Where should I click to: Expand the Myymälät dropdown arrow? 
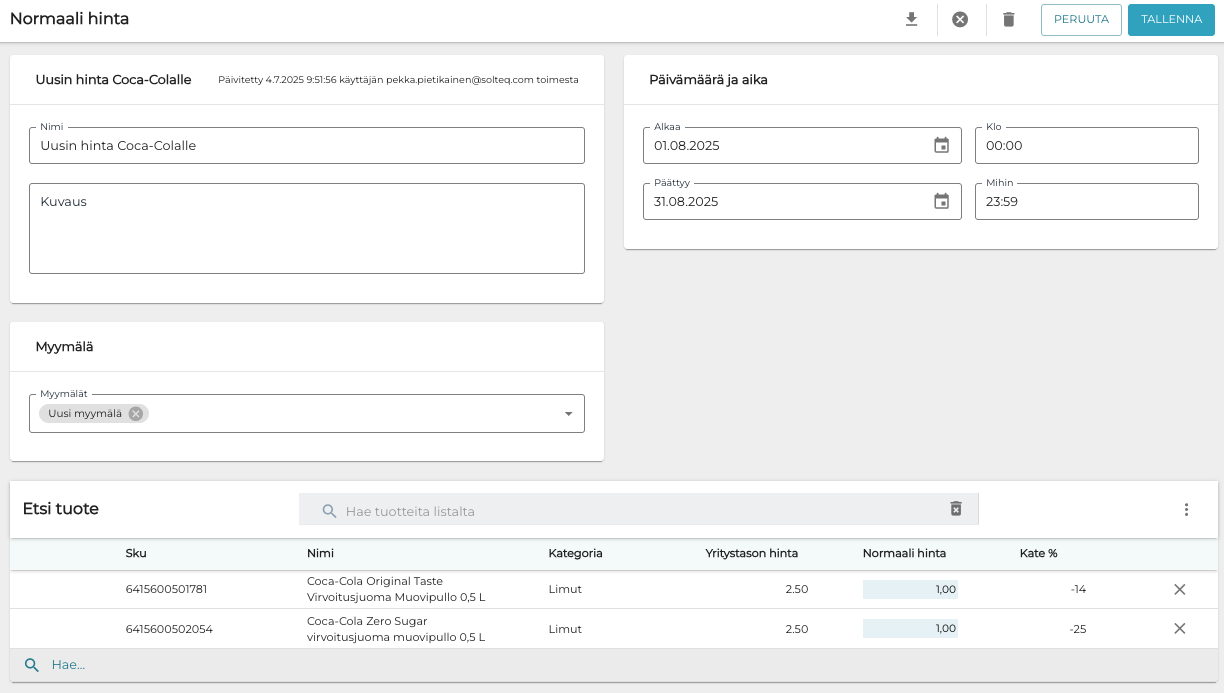pos(568,414)
